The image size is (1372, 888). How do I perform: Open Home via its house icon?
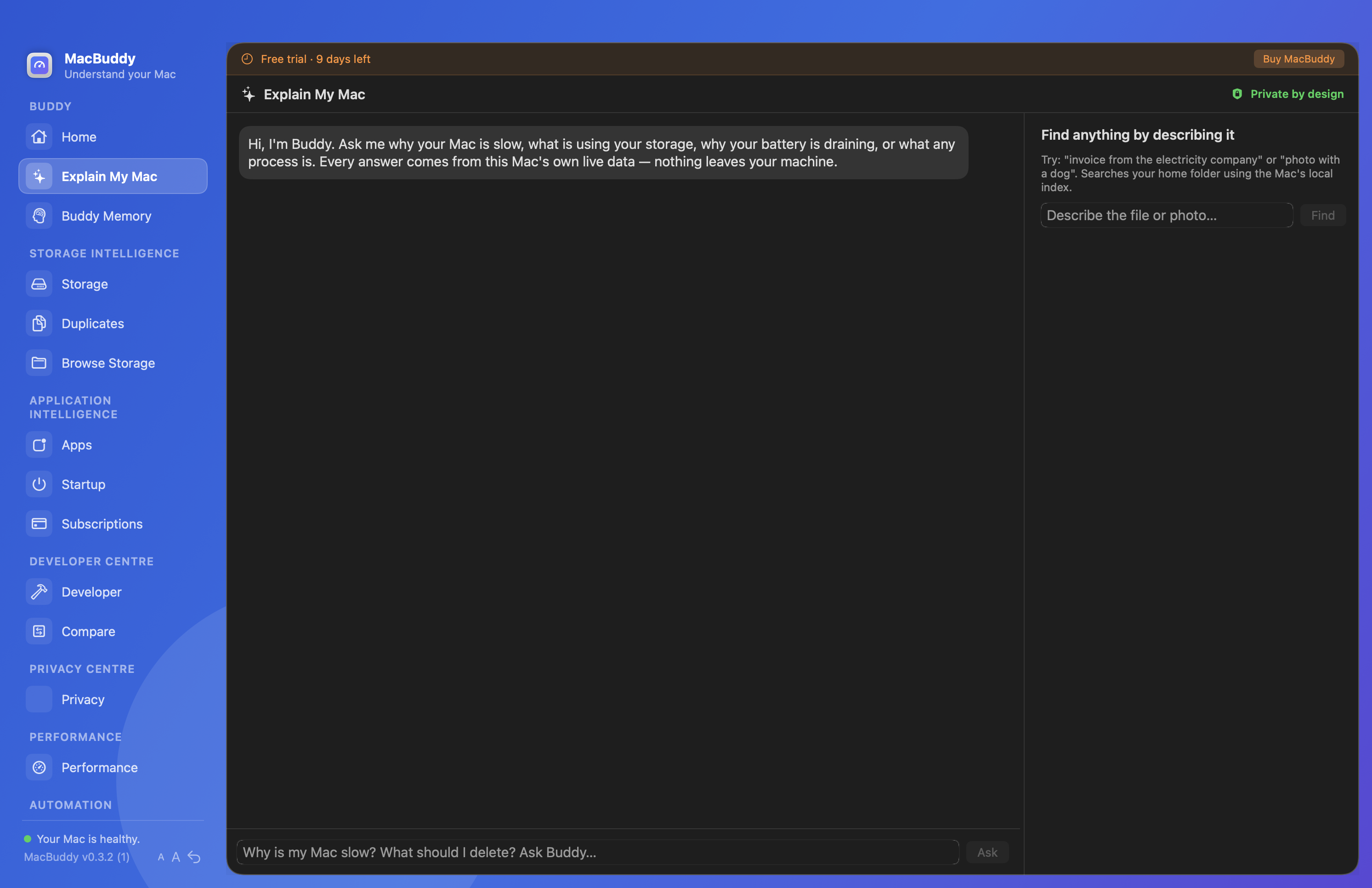[39, 137]
